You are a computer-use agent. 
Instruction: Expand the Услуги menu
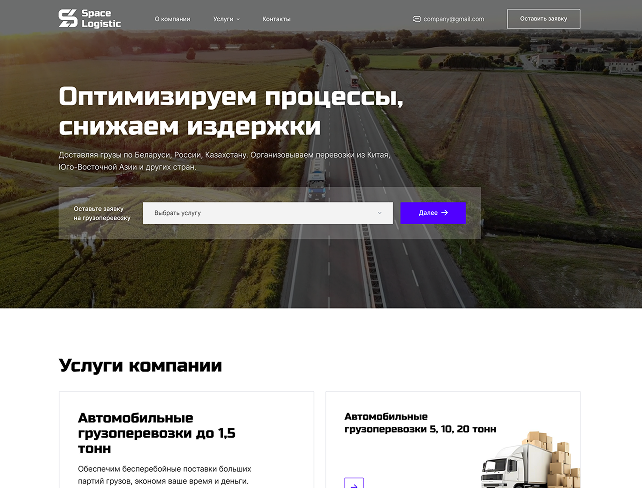click(x=226, y=19)
